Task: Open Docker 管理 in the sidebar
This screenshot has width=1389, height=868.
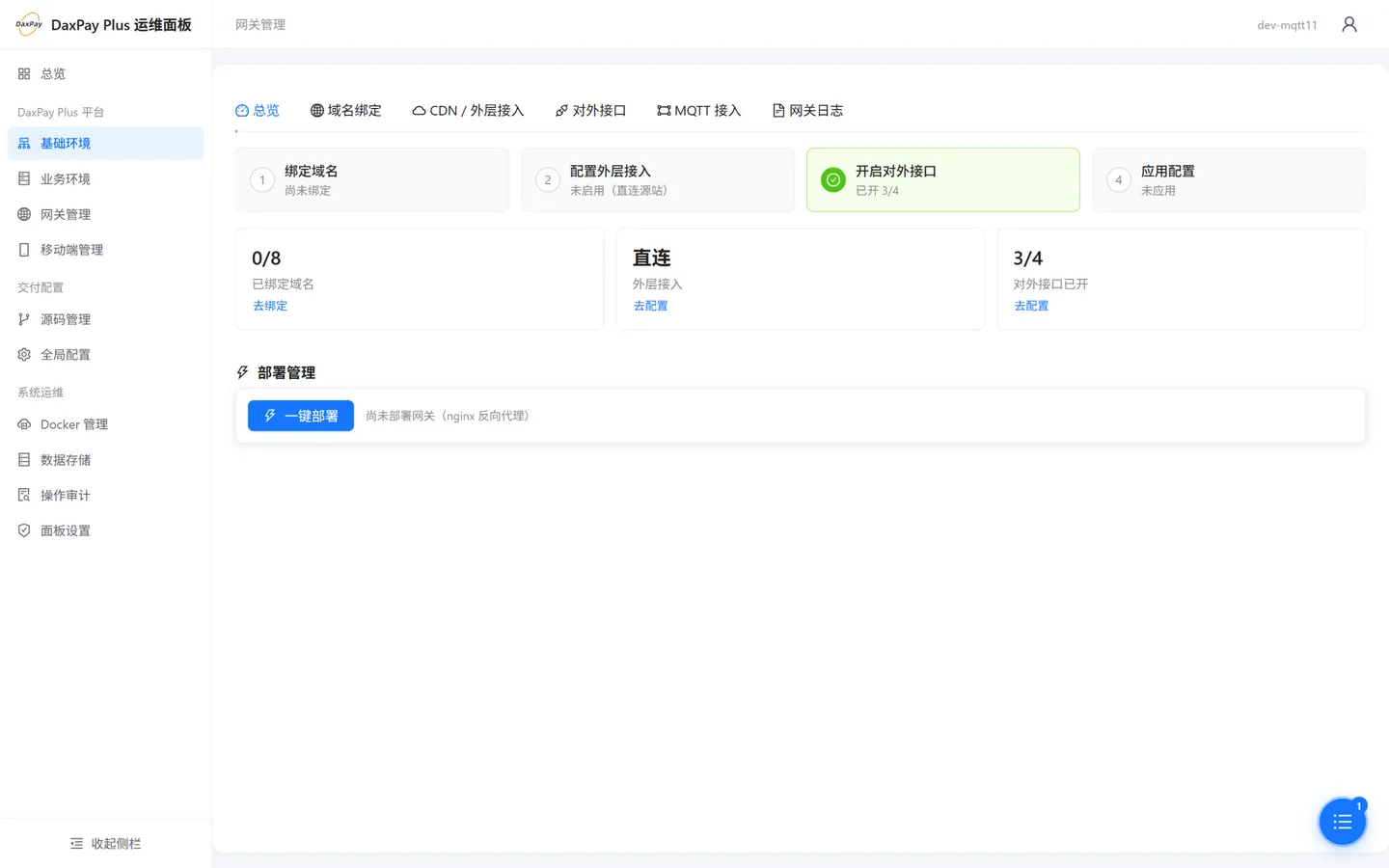Action: point(105,424)
